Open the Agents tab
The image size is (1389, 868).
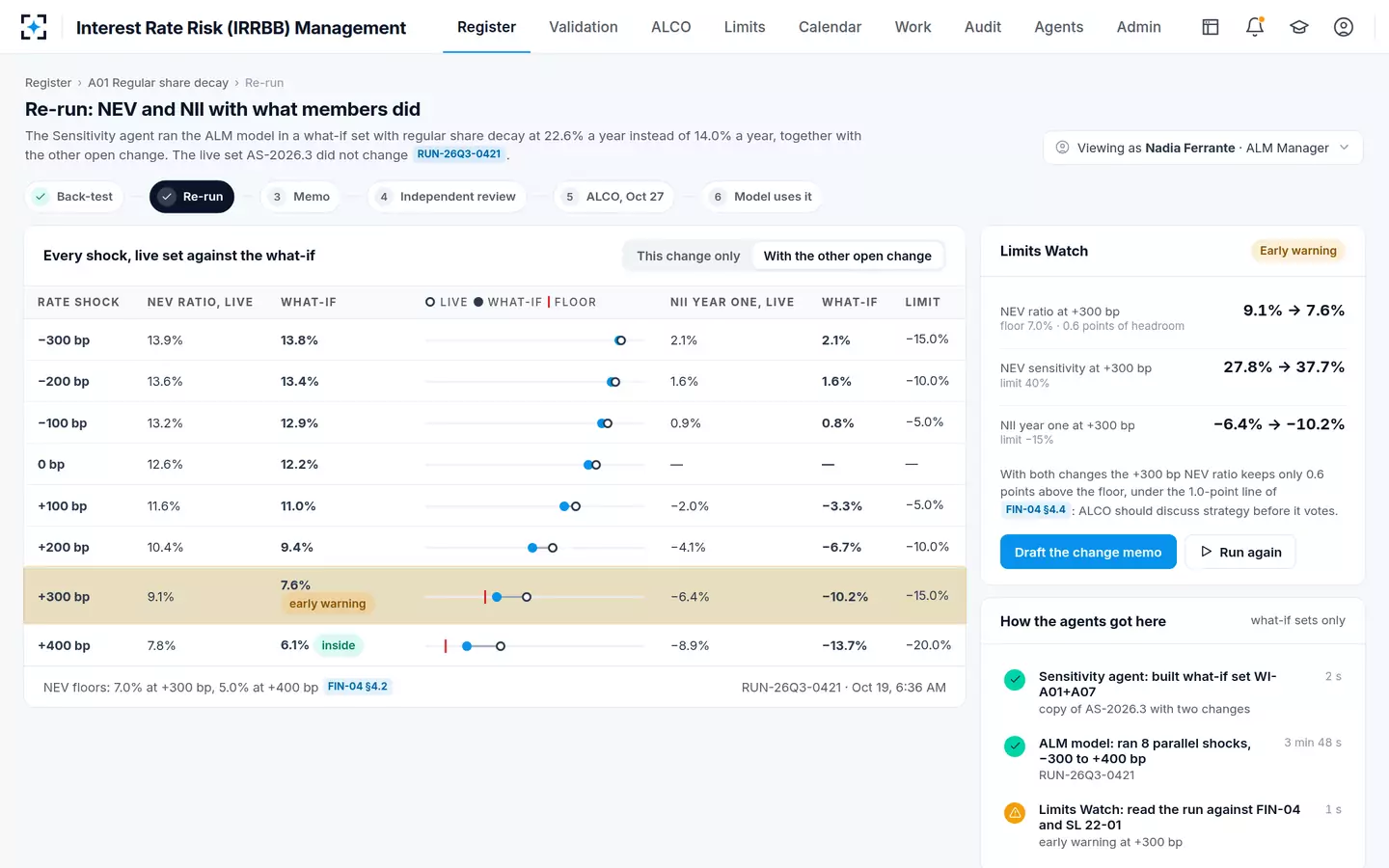[1059, 27]
